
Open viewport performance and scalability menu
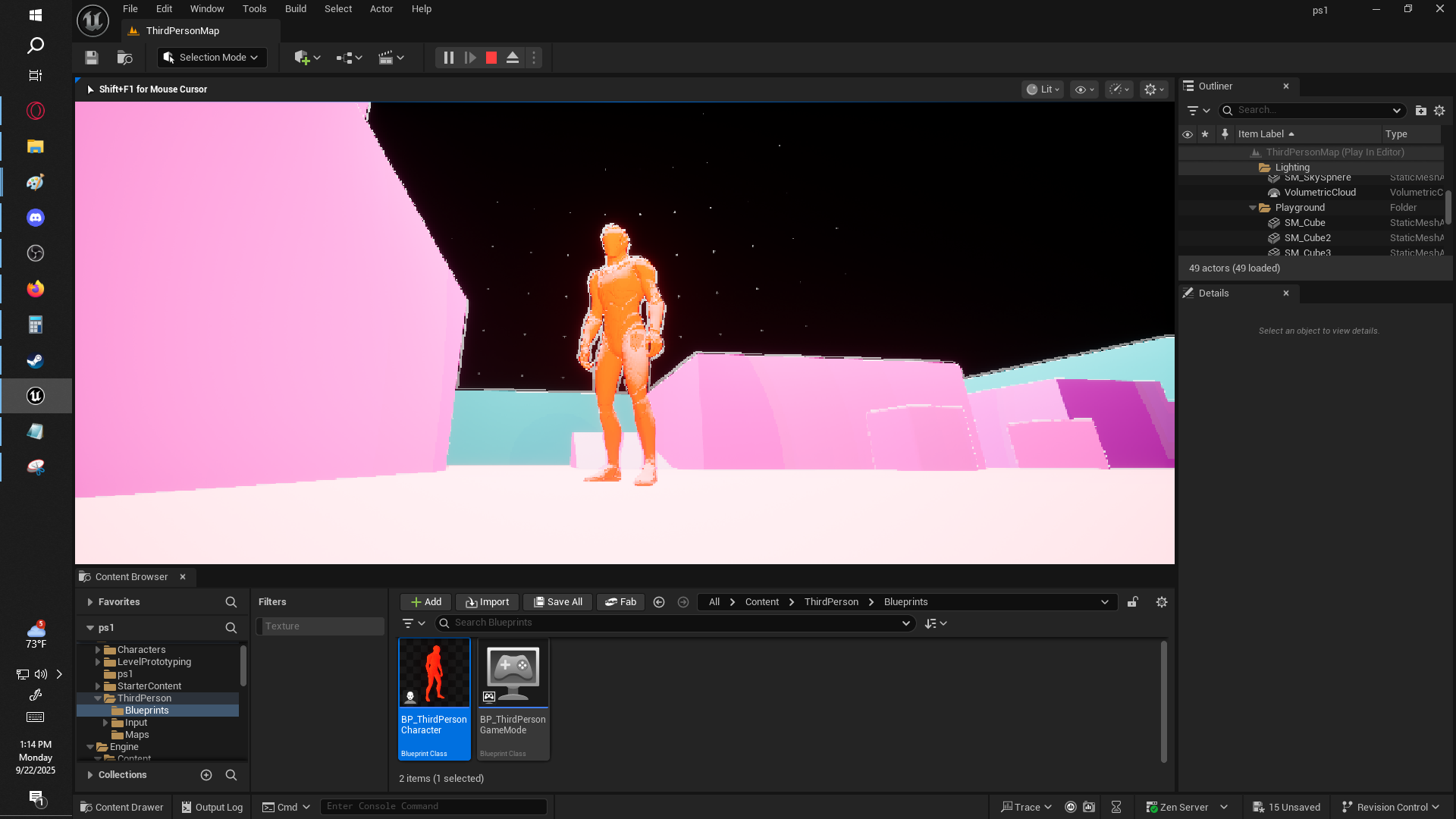point(1119,89)
